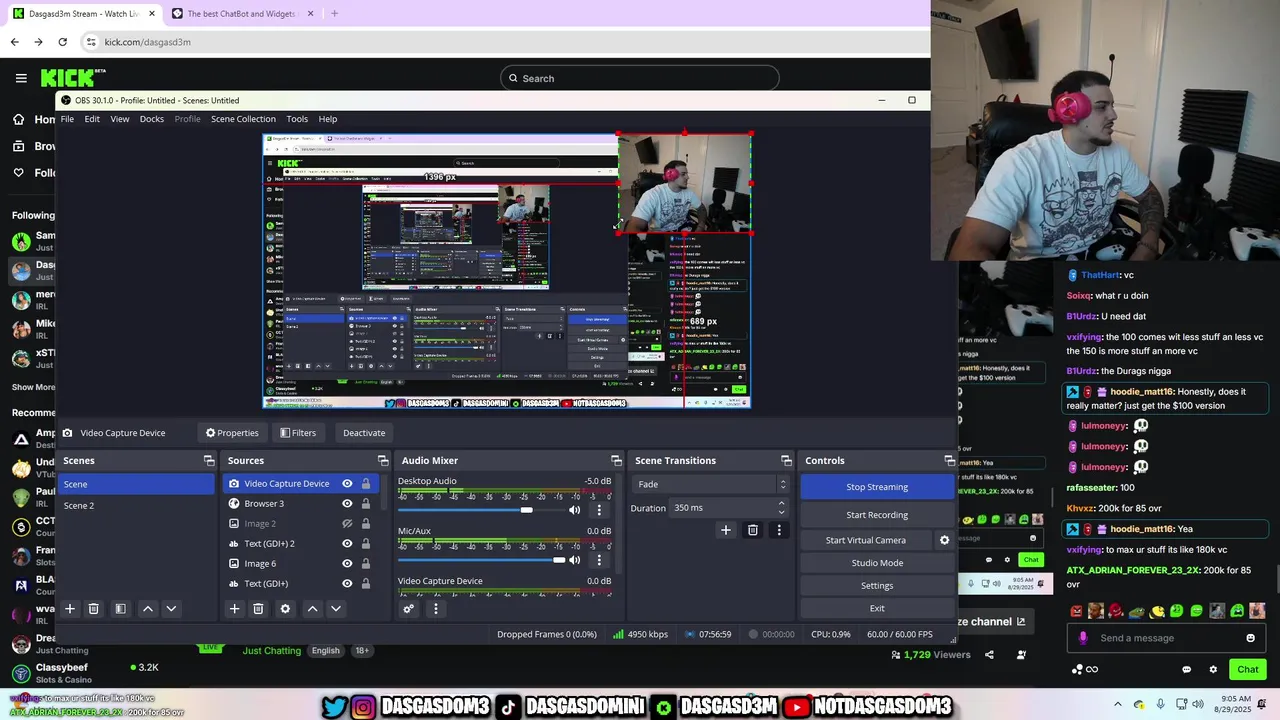Open virtual camera settings gear

(x=944, y=540)
